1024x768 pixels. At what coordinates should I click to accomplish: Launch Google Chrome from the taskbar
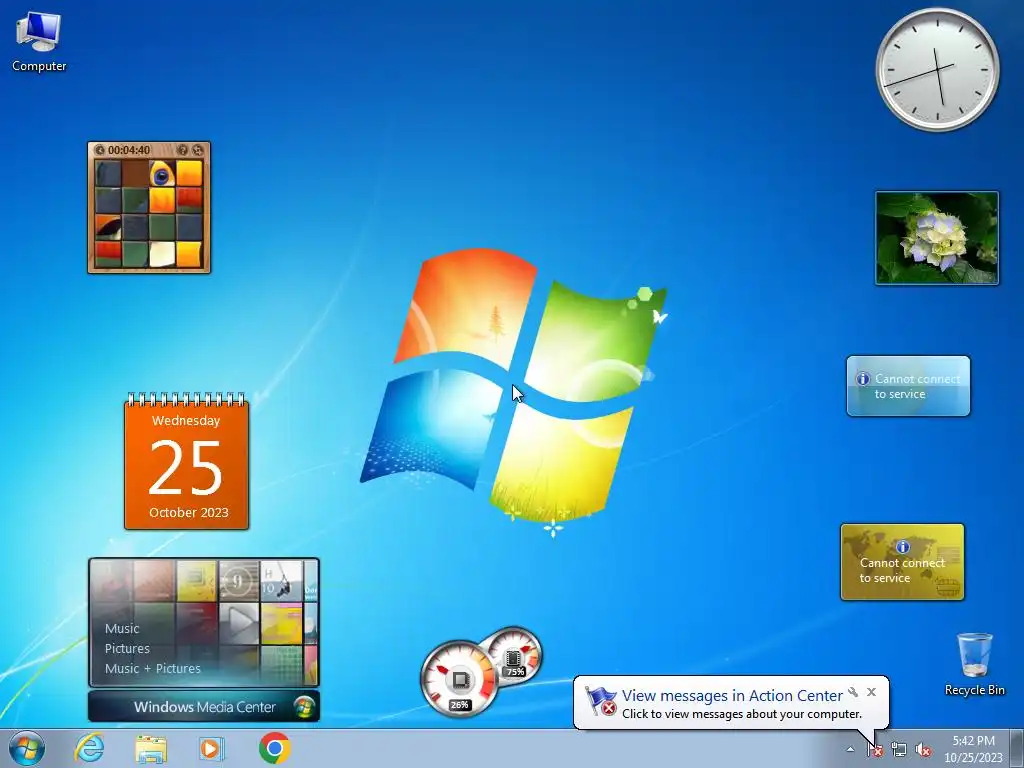point(274,748)
